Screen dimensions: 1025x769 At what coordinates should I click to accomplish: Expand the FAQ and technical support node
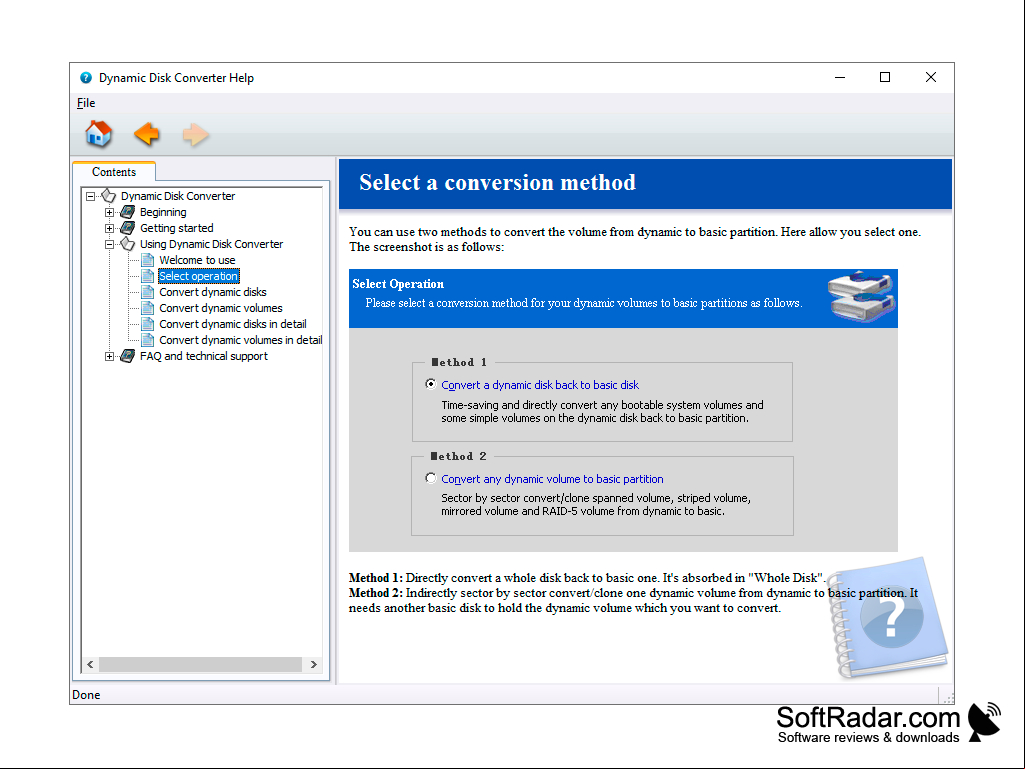(109, 356)
